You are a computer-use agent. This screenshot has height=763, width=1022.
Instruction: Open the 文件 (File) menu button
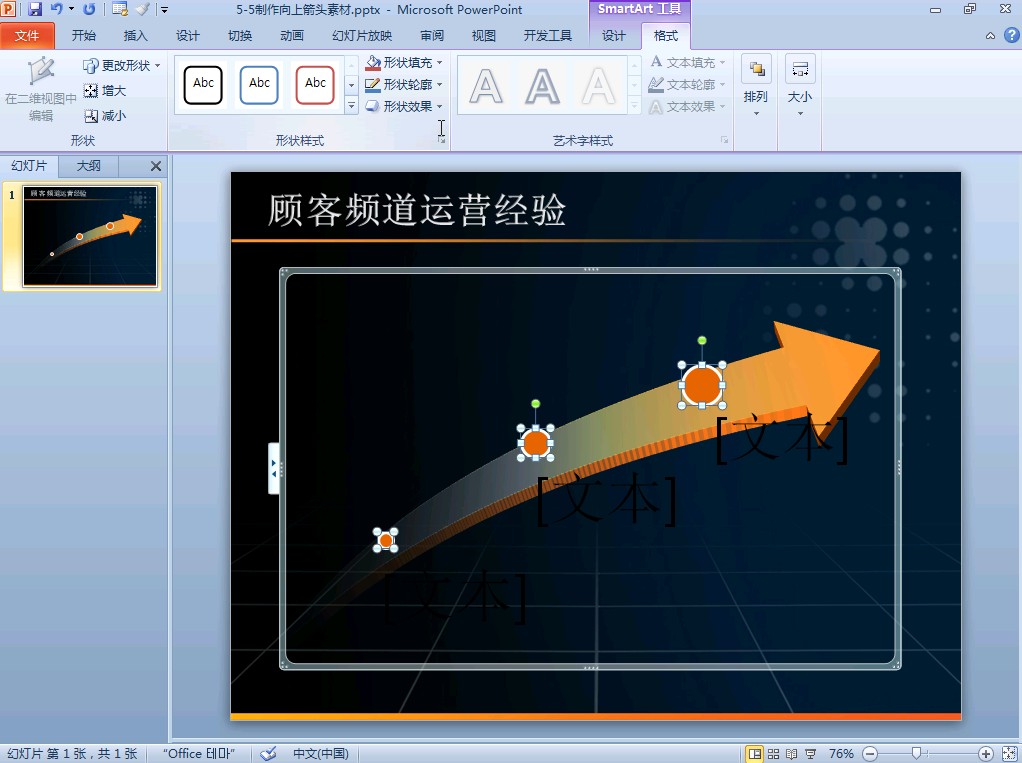pyautogui.click(x=27, y=36)
